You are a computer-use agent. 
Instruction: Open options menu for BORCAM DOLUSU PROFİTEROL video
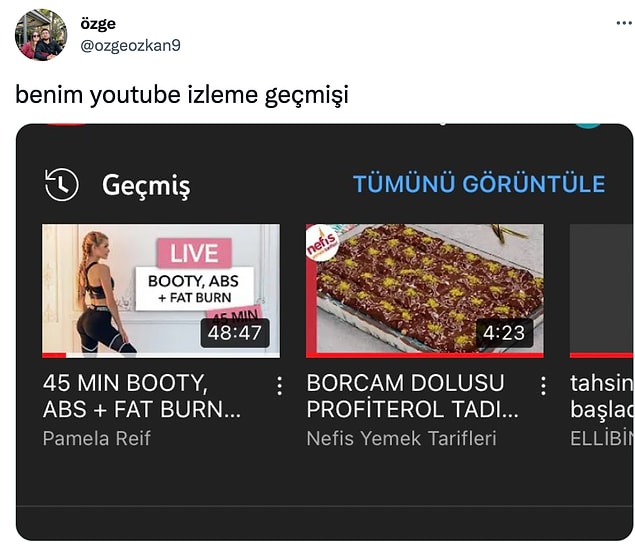point(543,386)
